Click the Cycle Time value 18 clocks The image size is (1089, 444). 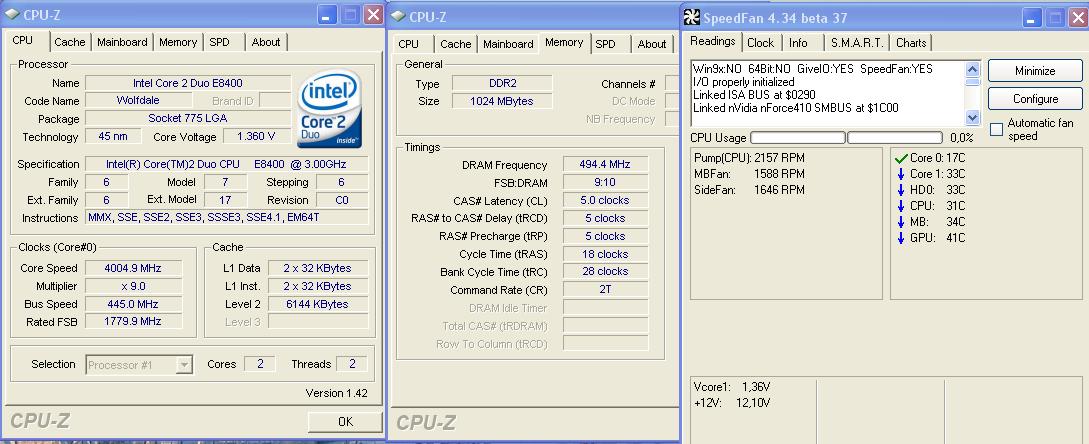(605, 254)
